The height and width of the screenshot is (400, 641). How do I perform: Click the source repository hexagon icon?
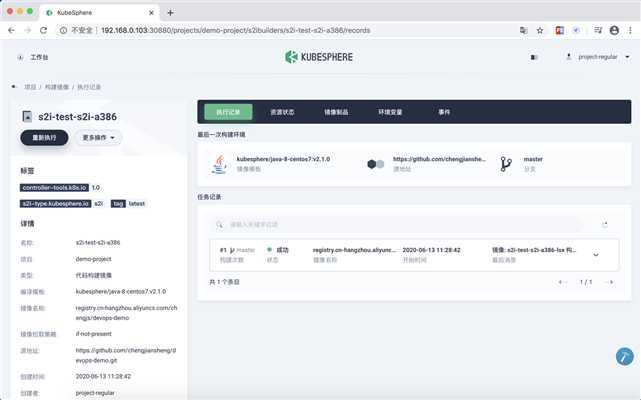point(375,164)
